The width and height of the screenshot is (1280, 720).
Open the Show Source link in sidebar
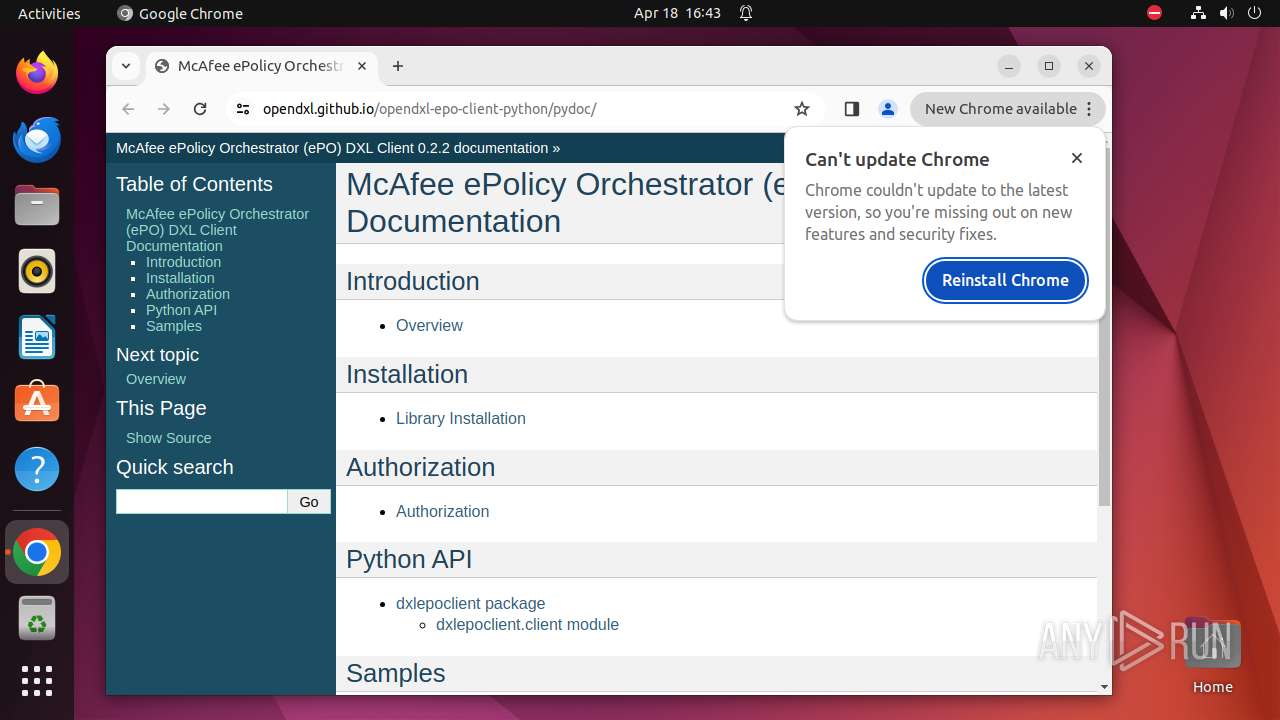point(168,438)
